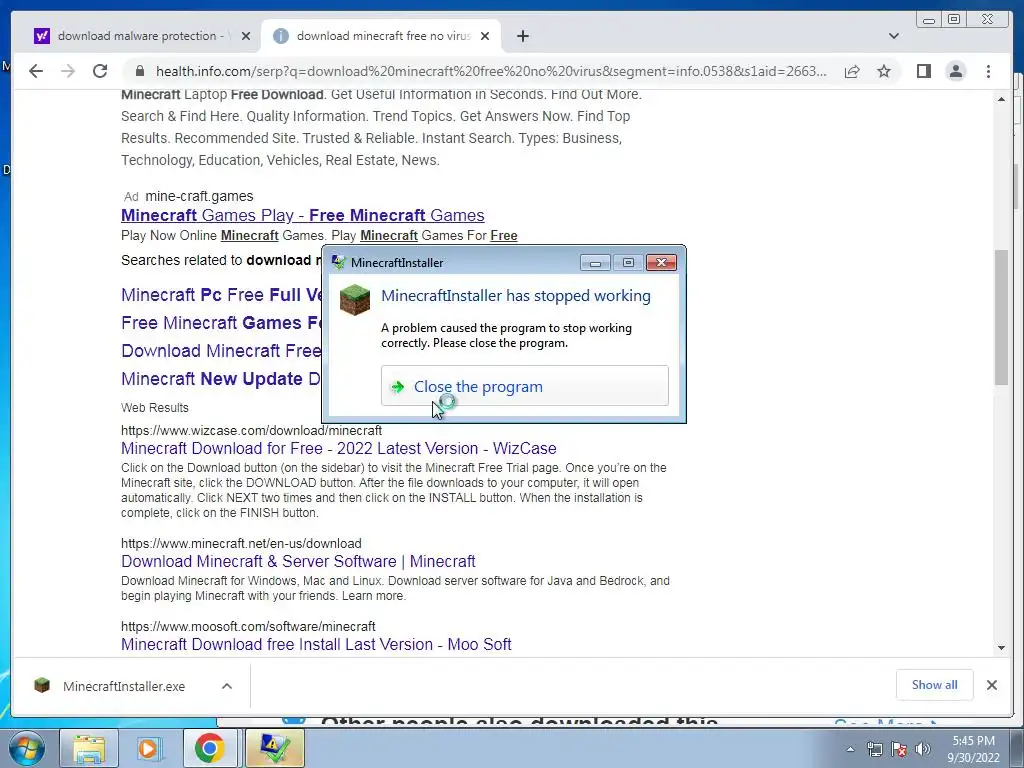The width and height of the screenshot is (1024, 768).
Task: Open the Moo Soft Minecraft Download result
Action: (316, 644)
